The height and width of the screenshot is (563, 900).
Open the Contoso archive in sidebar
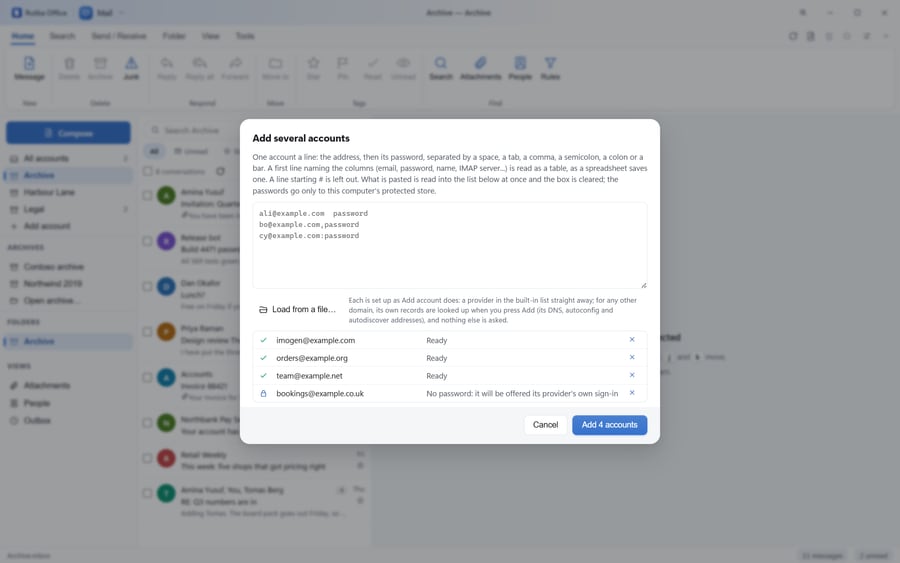(68, 267)
